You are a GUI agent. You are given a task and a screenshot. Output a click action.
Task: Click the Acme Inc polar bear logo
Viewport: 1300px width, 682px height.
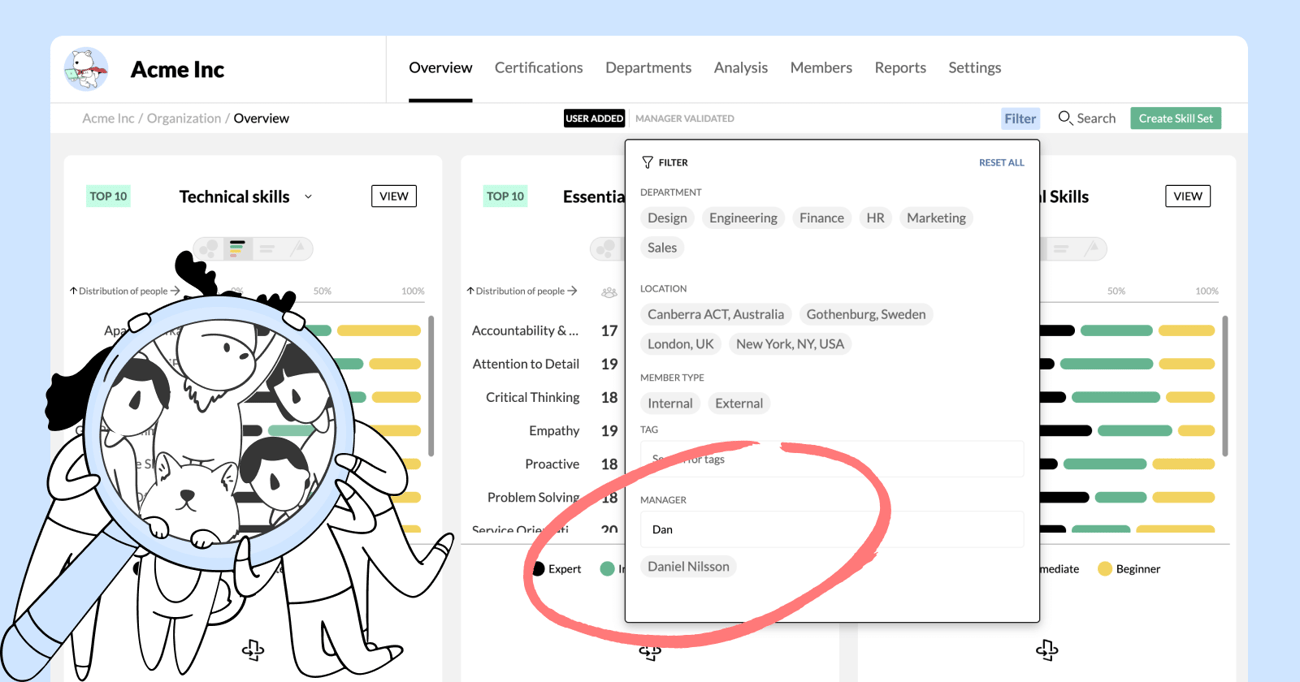coord(87,69)
